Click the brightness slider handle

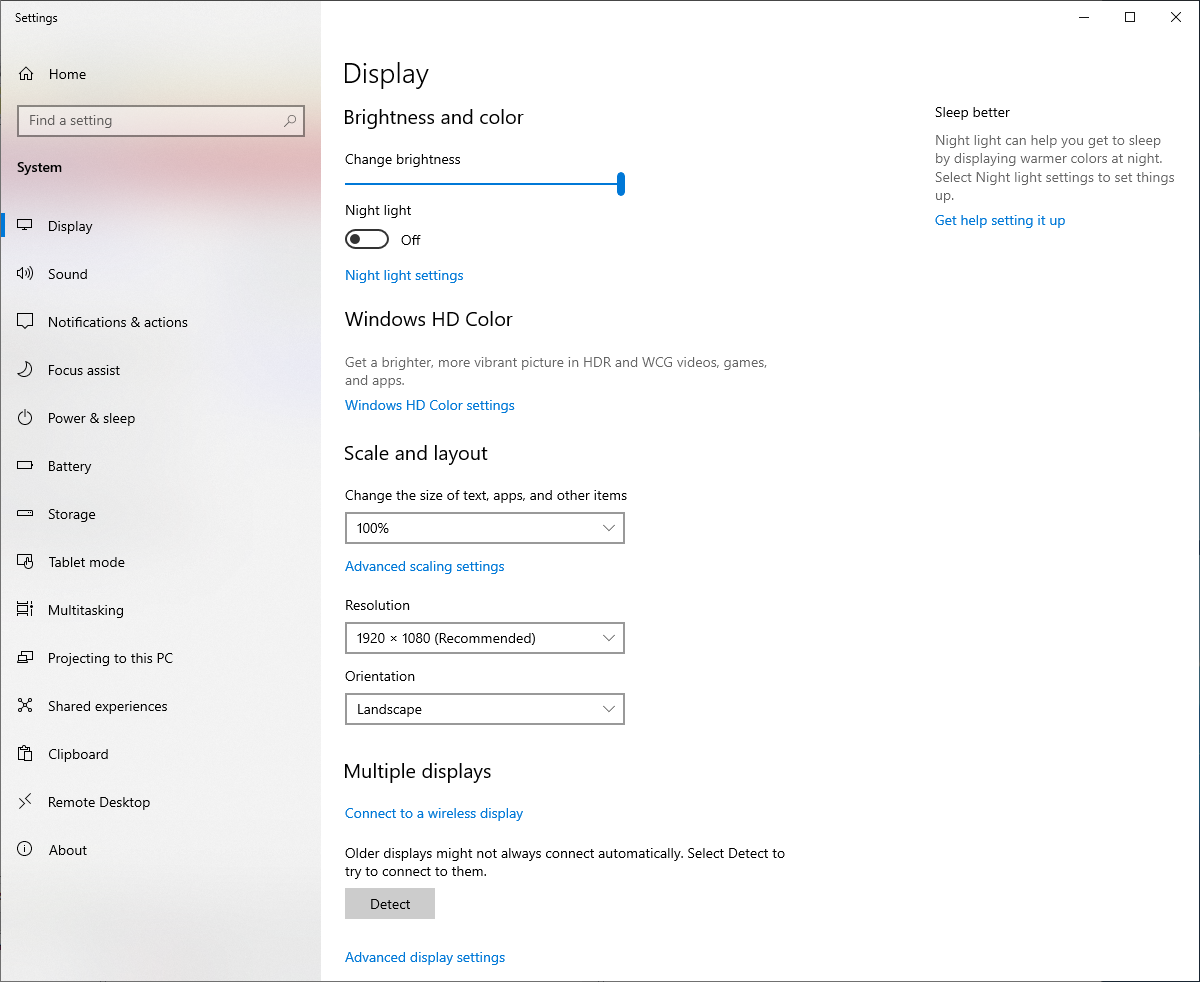pos(621,184)
